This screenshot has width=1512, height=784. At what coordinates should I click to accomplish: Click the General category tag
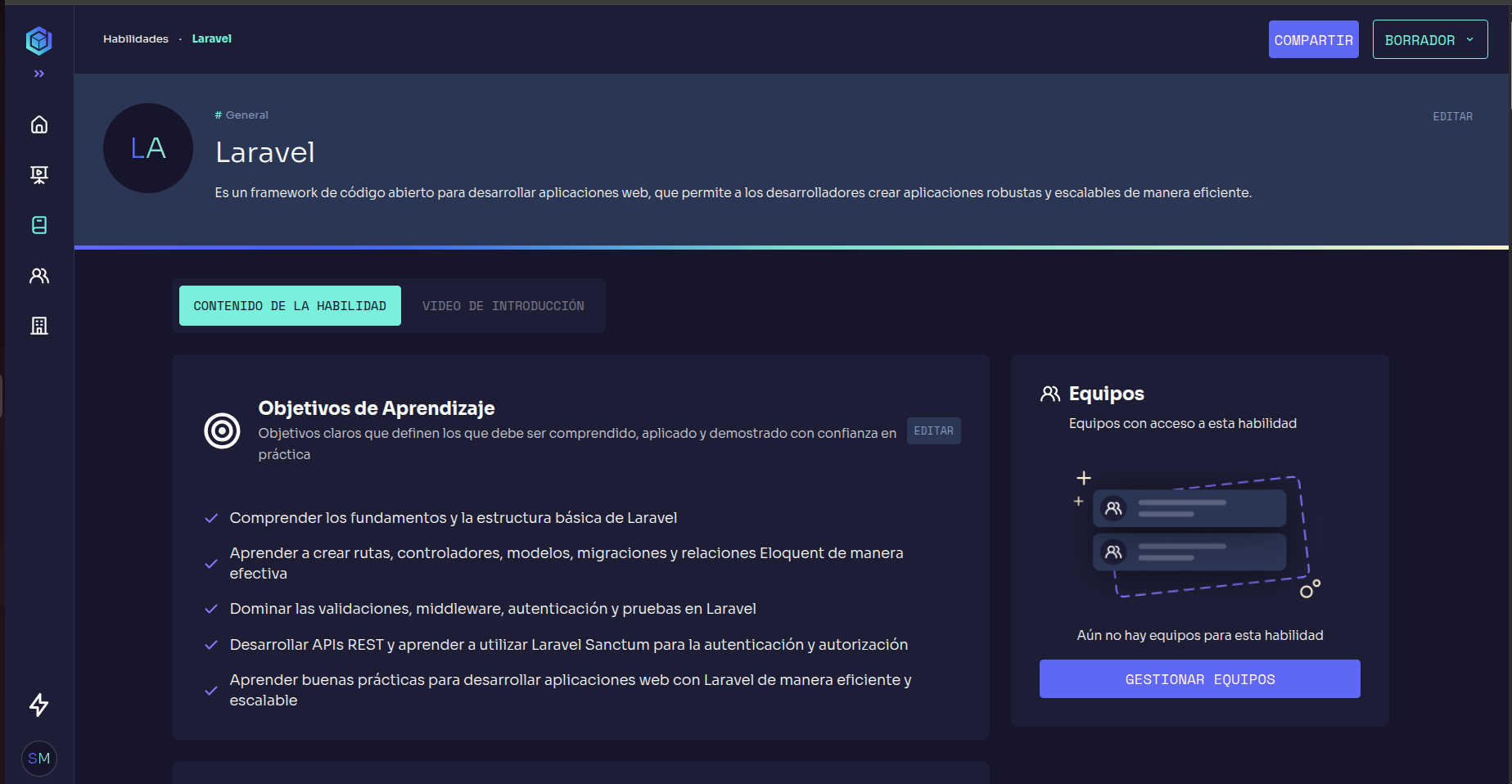point(241,115)
